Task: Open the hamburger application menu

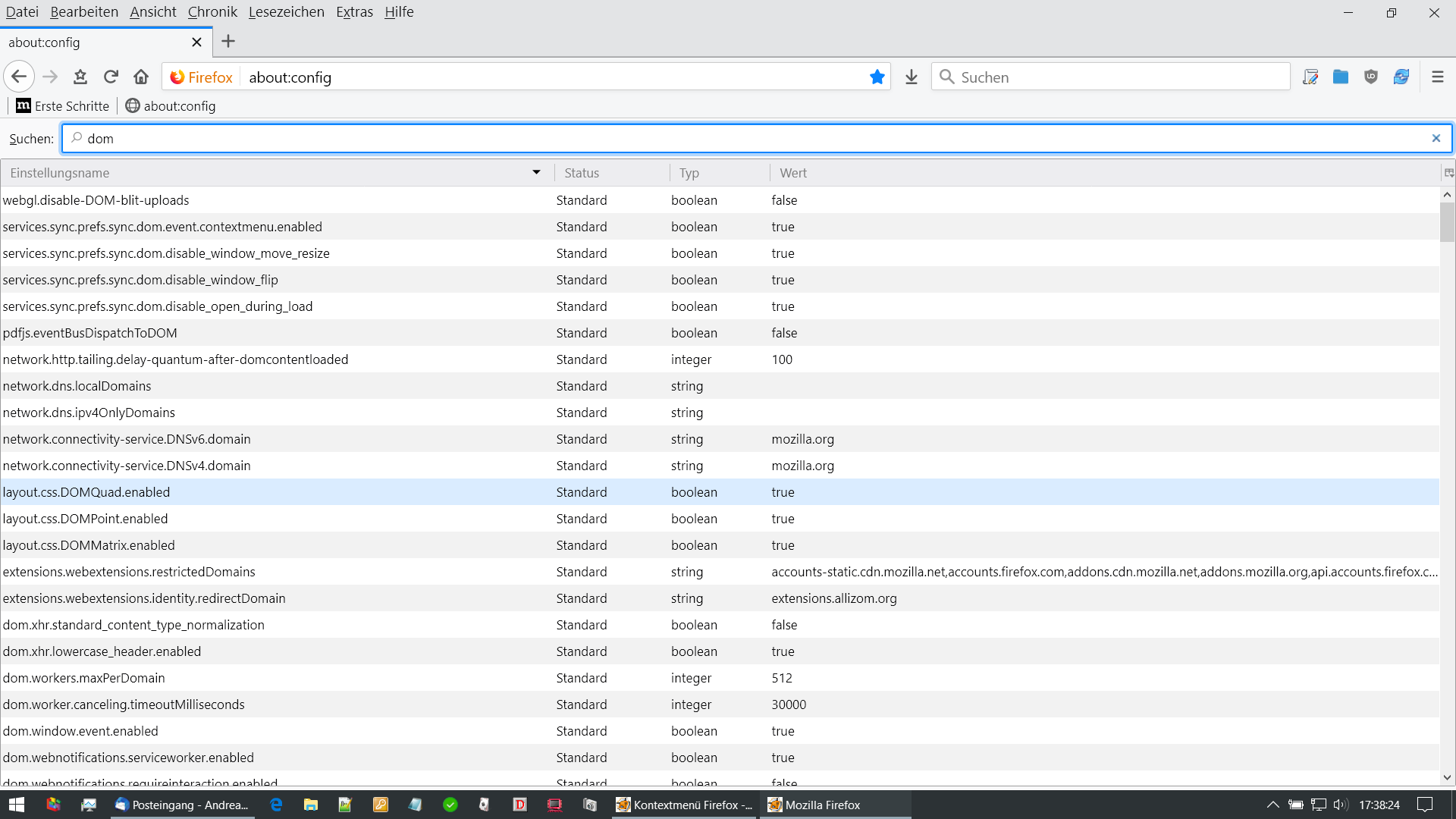Action: [1437, 77]
